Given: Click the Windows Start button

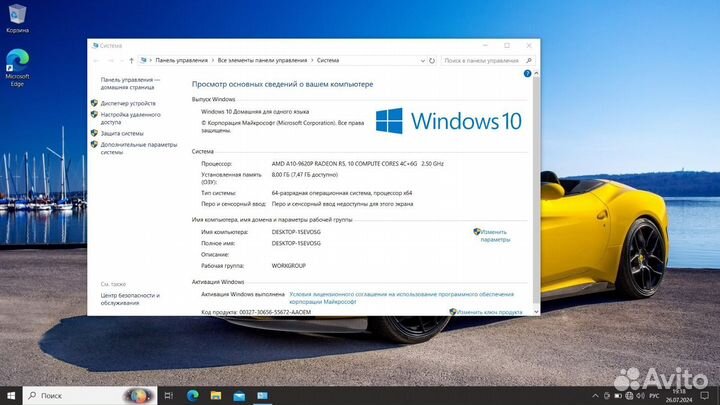Looking at the screenshot, I should [11, 396].
